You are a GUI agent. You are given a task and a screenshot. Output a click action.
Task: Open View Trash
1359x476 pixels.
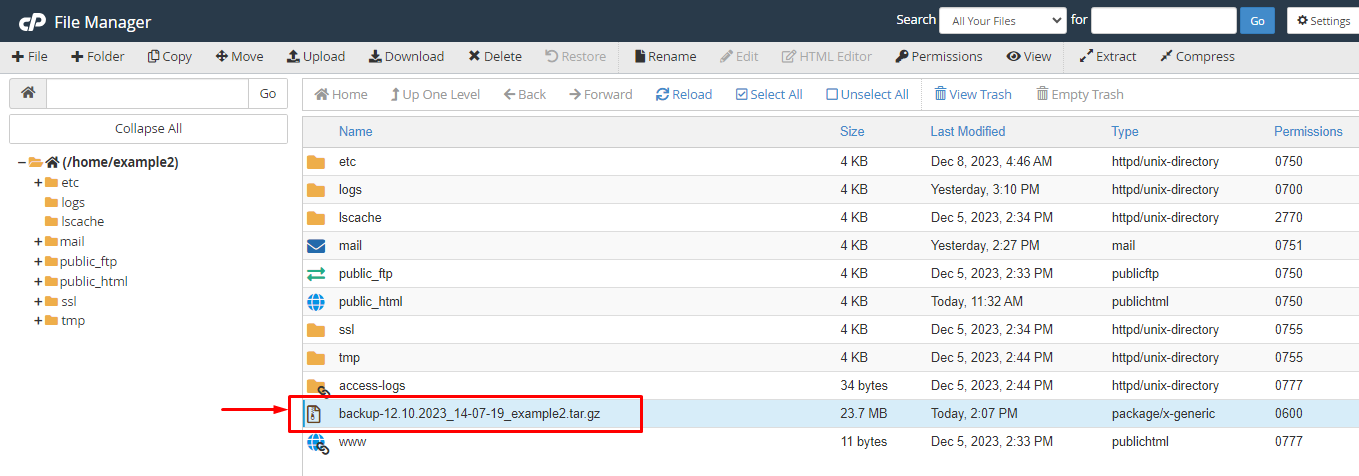(x=972, y=95)
